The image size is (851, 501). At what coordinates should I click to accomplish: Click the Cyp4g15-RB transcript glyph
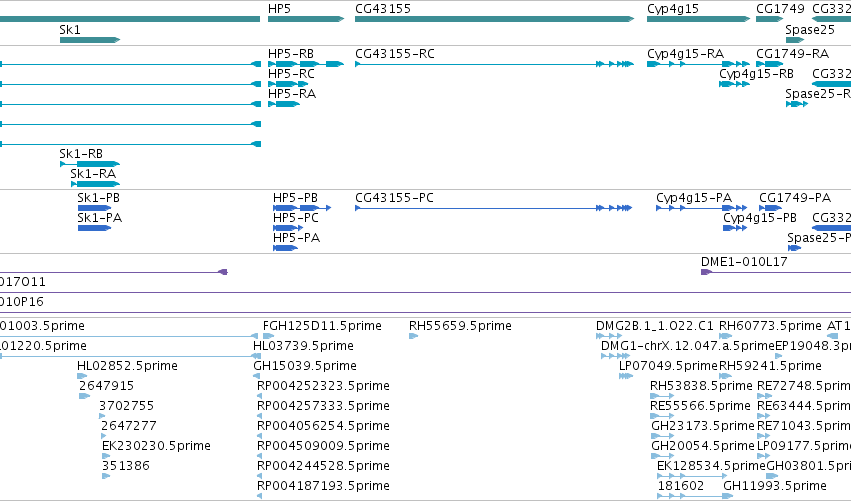pyautogui.click(x=734, y=84)
